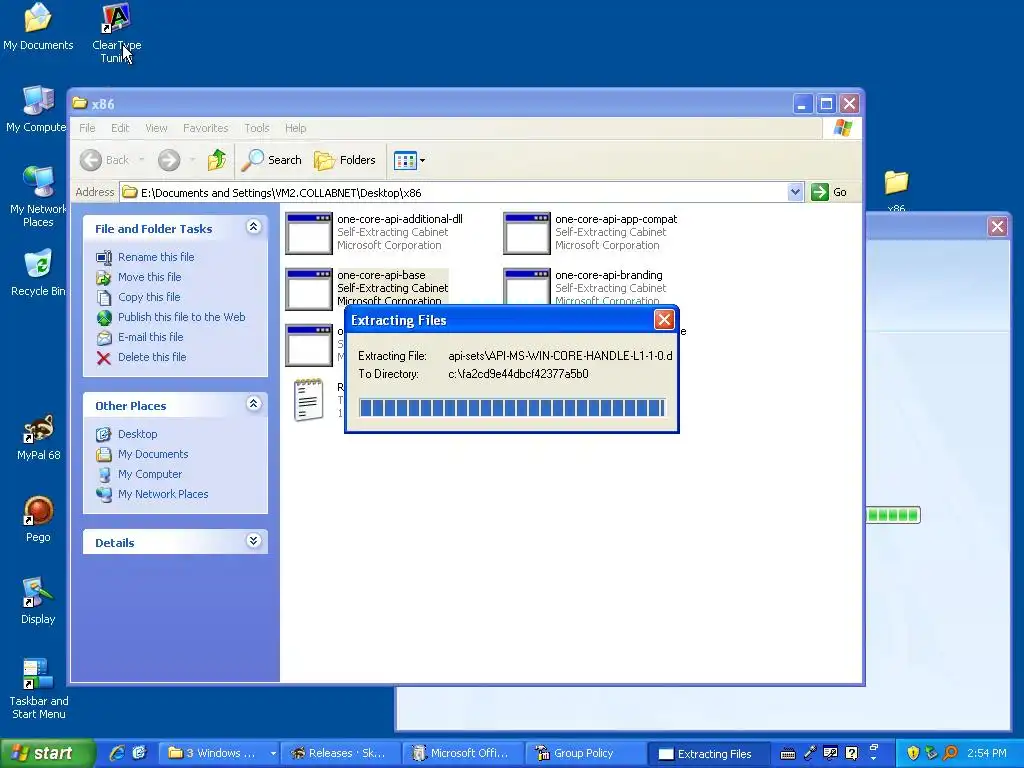Screen dimensions: 1024x768
Task: Open the Search toolbar button
Action: point(271,160)
